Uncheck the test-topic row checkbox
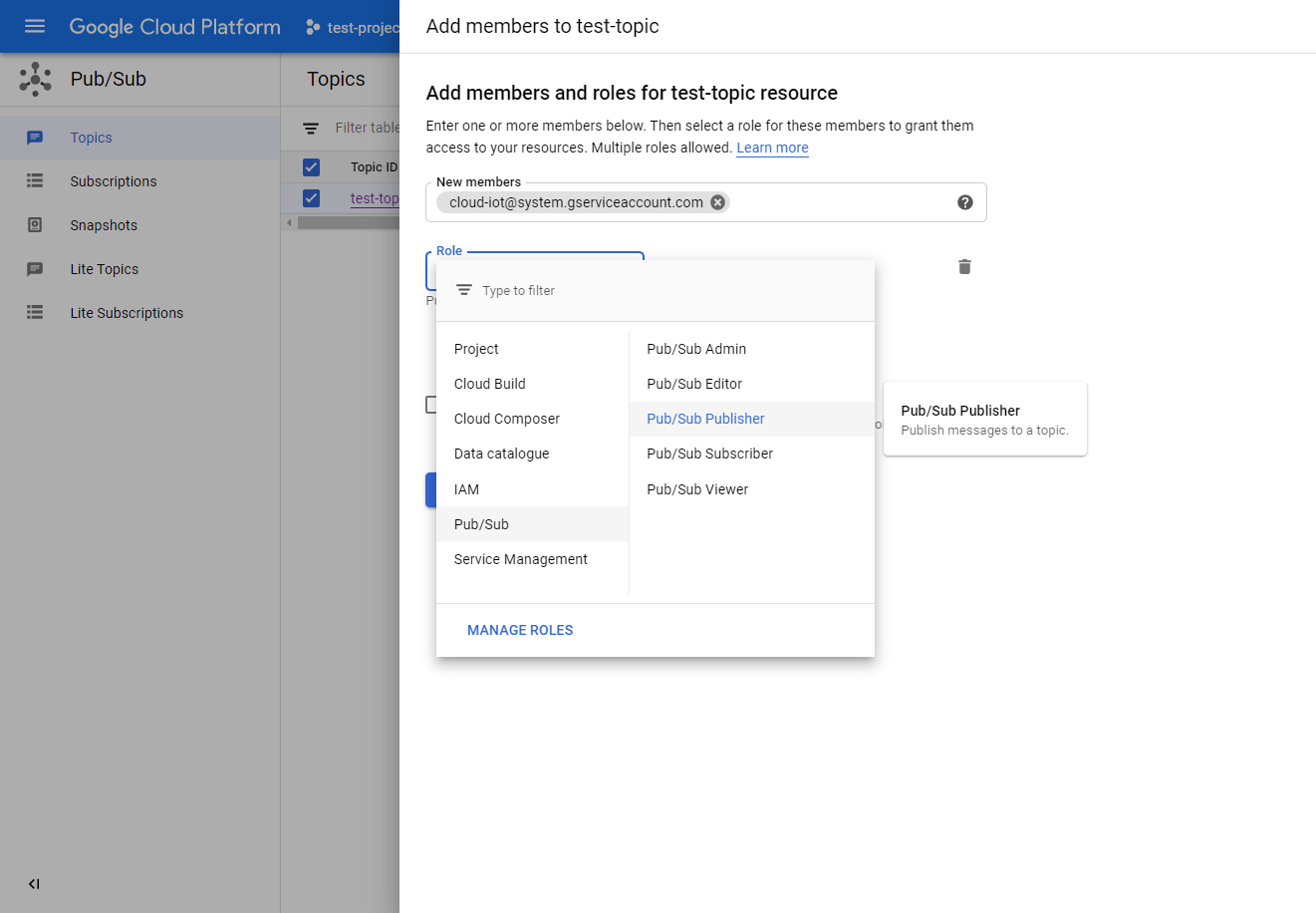Image resolution: width=1316 pixels, height=913 pixels. [311, 198]
